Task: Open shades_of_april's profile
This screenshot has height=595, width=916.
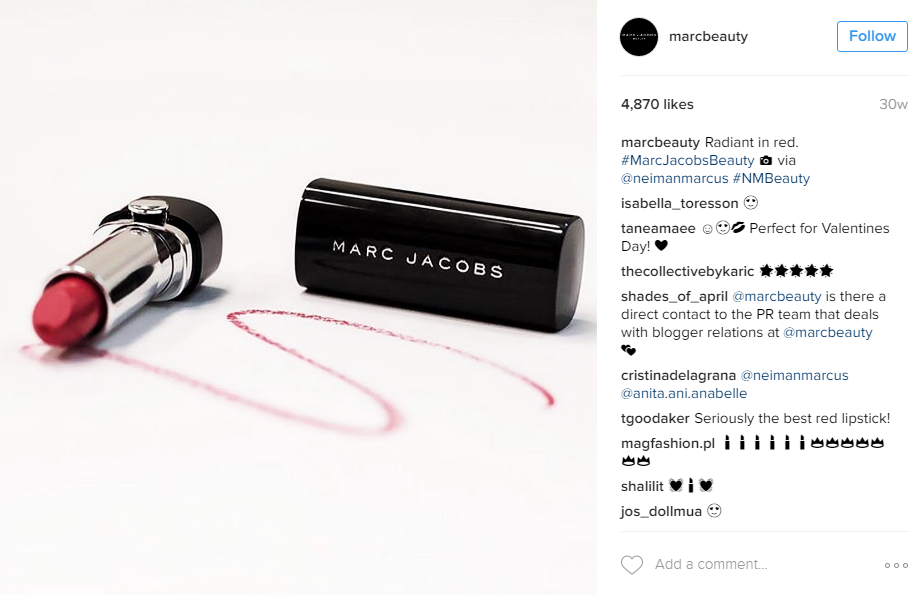Action: (x=674, y=297)
